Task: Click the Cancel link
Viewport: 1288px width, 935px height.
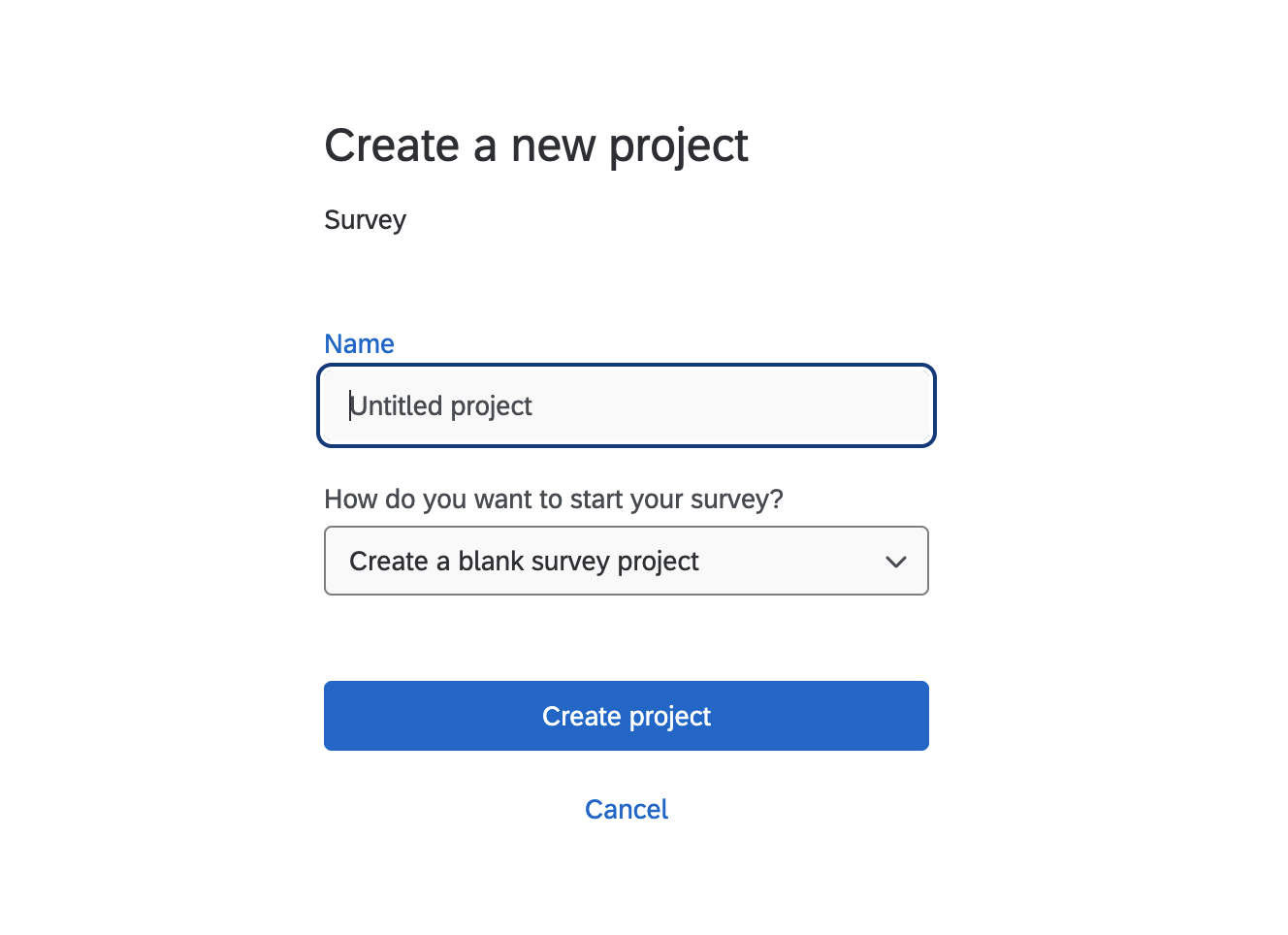Action: (x=627, y=809)
